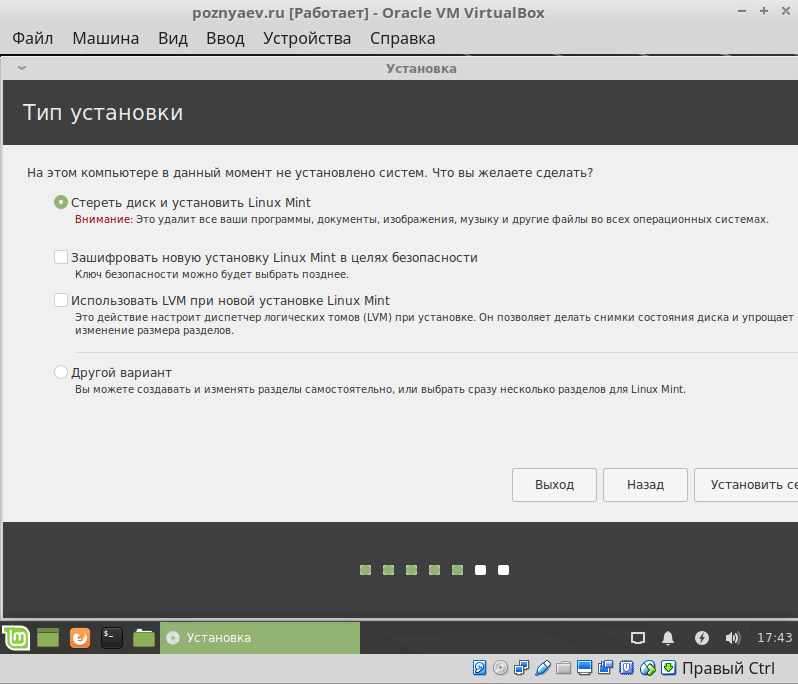Image resolution: width=798 pixels, height=684 pixels.
Task: Click the 'Правый Ctrl' host key label
Action: 728,668
